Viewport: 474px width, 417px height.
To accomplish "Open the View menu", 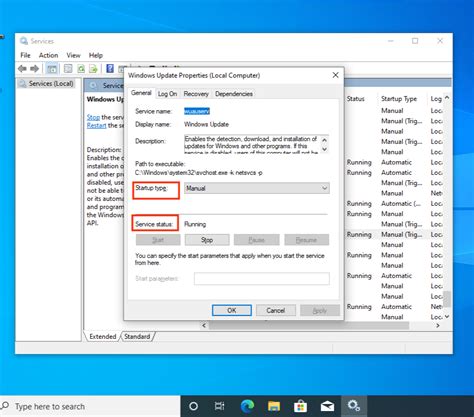I will click(x=73, y=55).
